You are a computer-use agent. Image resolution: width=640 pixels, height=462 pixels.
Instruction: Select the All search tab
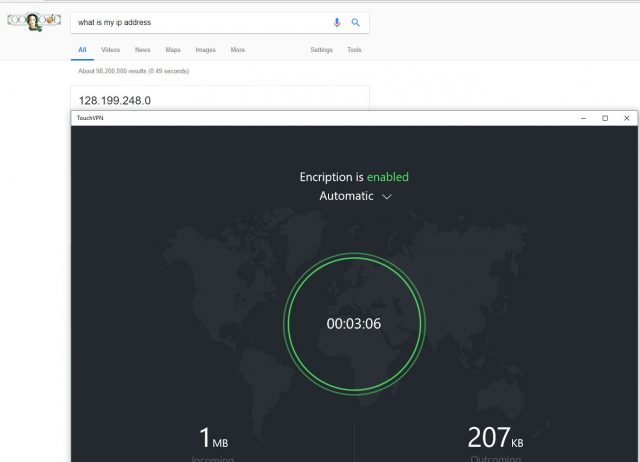(x=82, y=50)
